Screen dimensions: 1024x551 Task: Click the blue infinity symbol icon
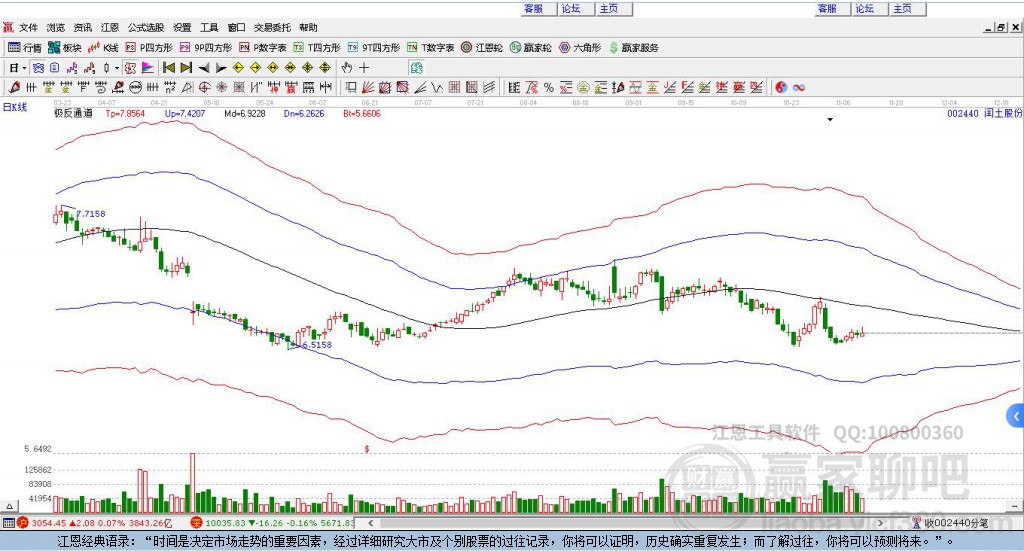pyautogui.click(x=799, y=87)
